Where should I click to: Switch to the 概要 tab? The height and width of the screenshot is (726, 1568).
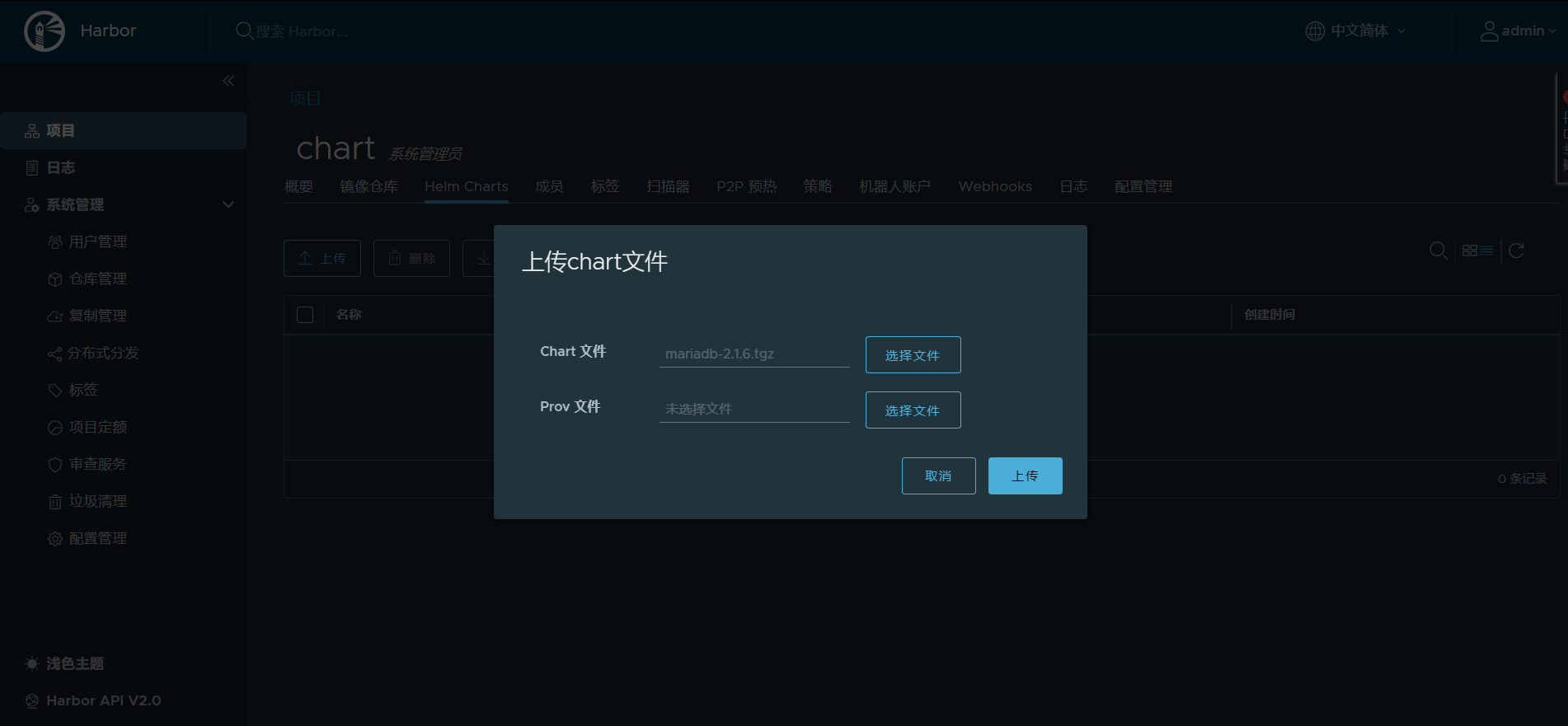298,186
